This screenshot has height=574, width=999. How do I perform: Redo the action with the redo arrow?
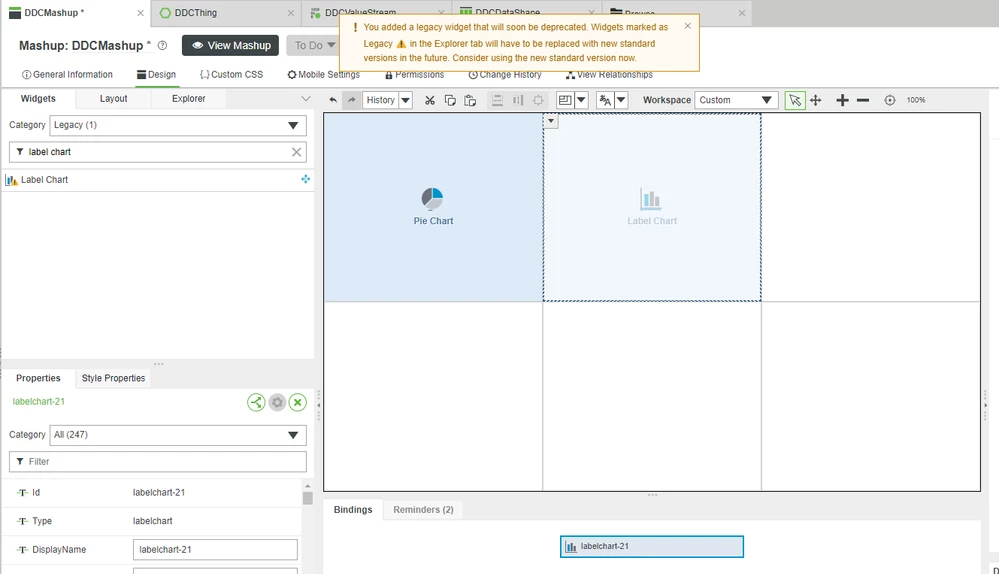click(x=351, y=100)
